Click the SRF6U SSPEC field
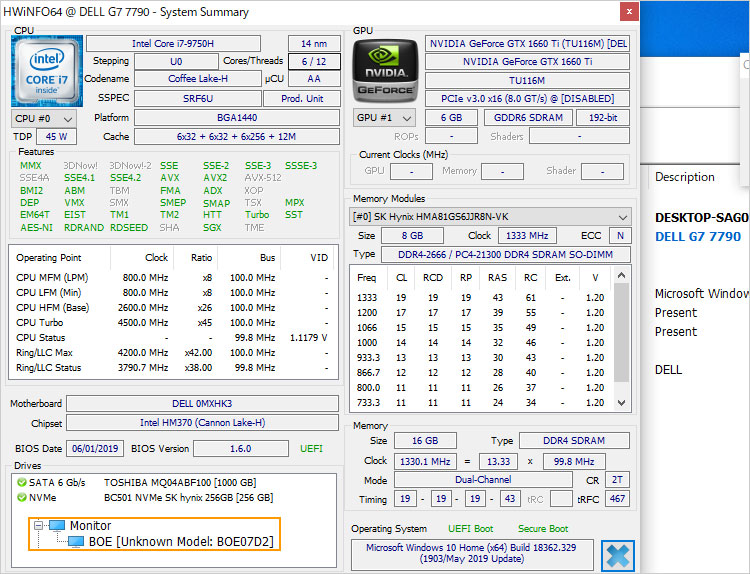750x574 pixels. point(198,99)
